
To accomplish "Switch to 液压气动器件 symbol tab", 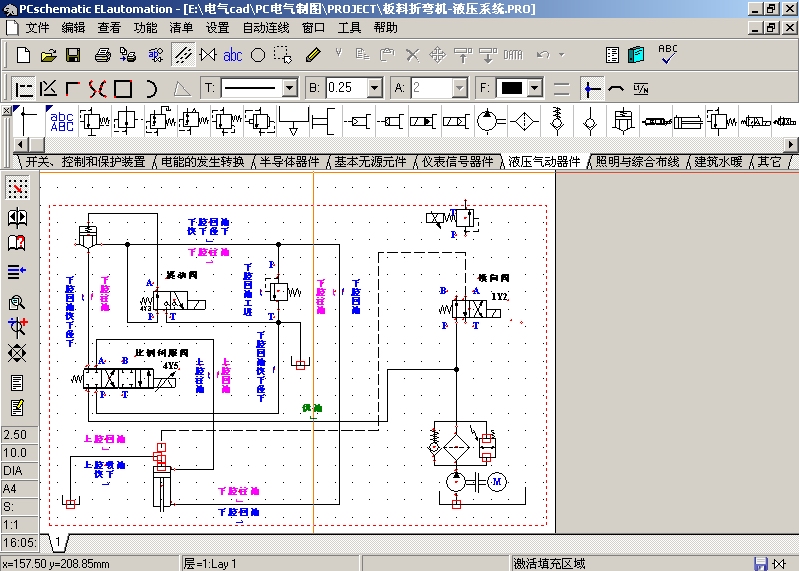I will point(544,162).
